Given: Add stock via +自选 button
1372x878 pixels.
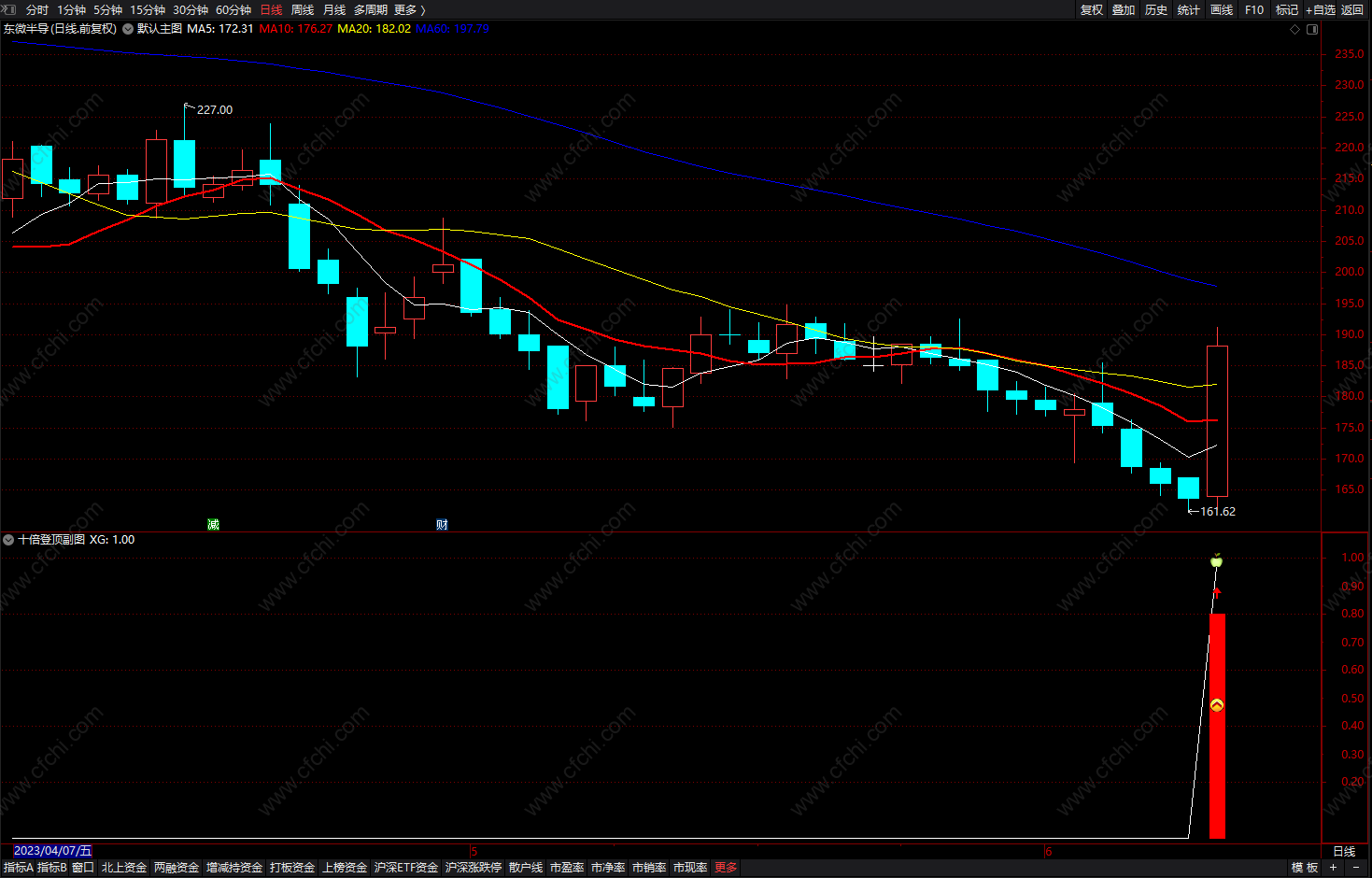Looking at the screenshot, I should pyautogui.click(x=1321, y=9).
